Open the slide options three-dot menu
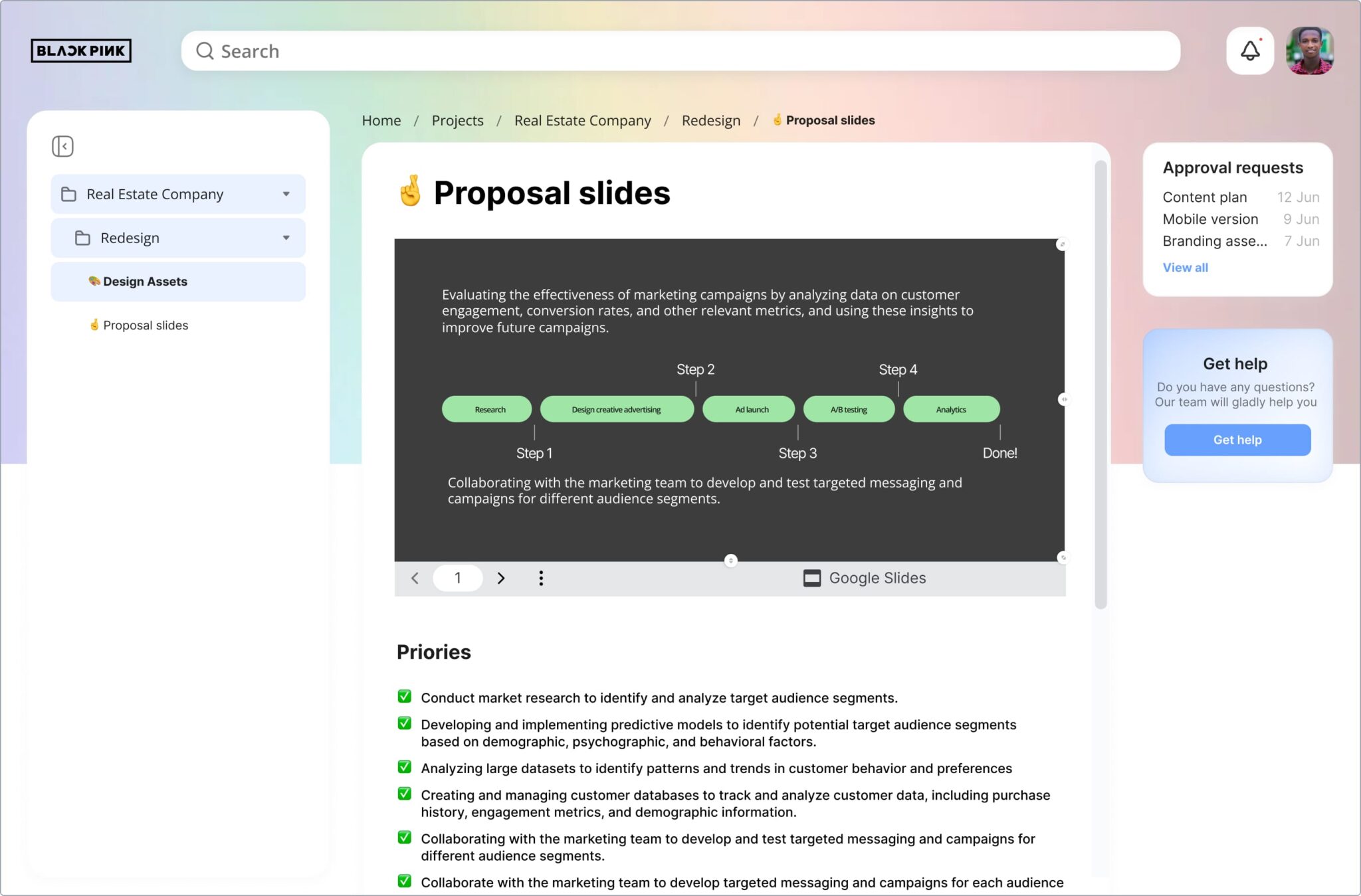 [x=541, y=578]
